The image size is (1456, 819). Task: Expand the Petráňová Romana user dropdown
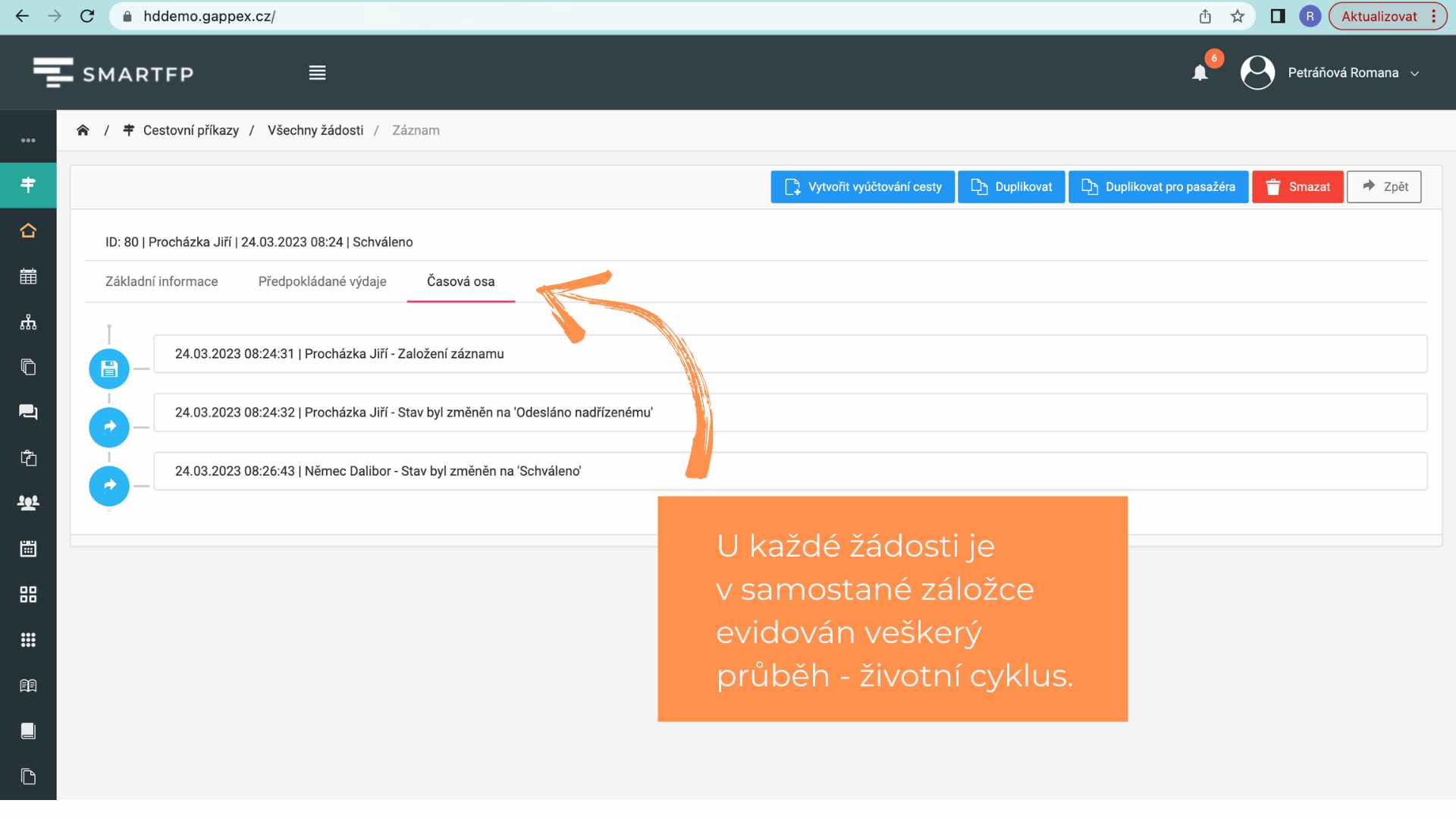[x=1342, y=73]
